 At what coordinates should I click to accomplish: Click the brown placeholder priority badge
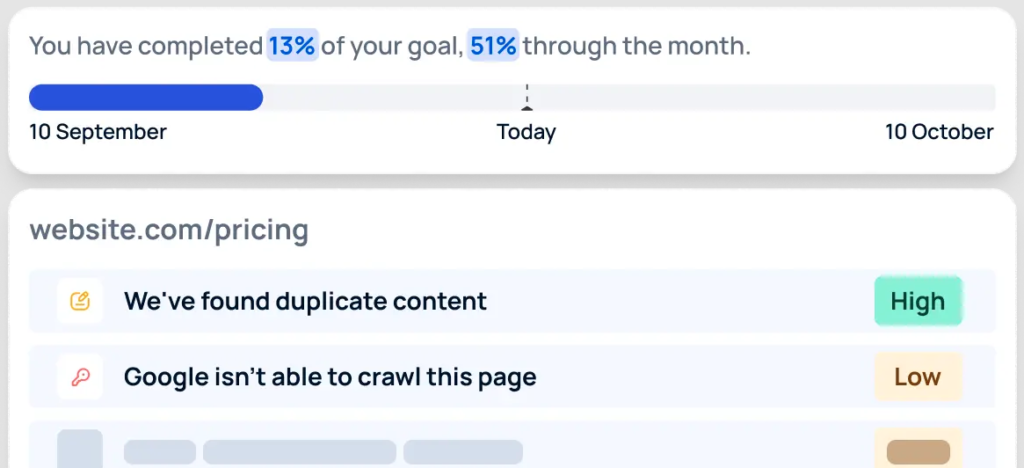pyautogui.click(x=917, y=452)
